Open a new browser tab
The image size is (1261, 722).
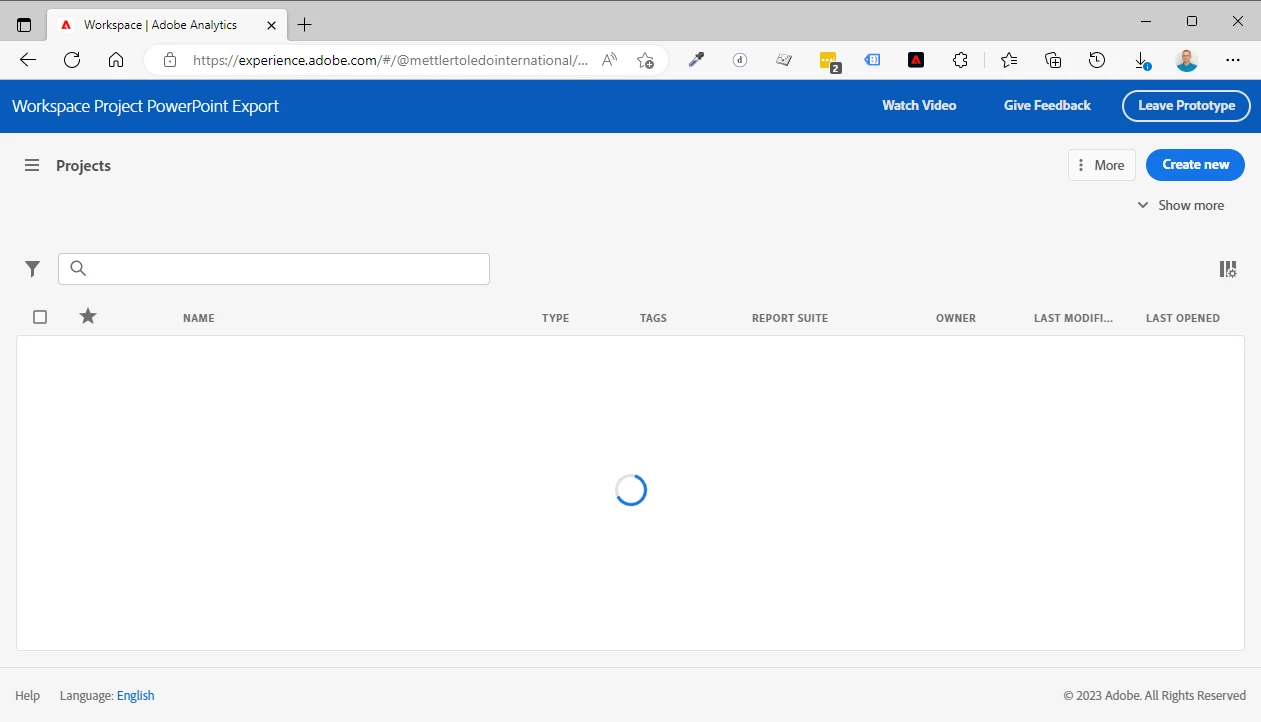[x=305, y=25]
